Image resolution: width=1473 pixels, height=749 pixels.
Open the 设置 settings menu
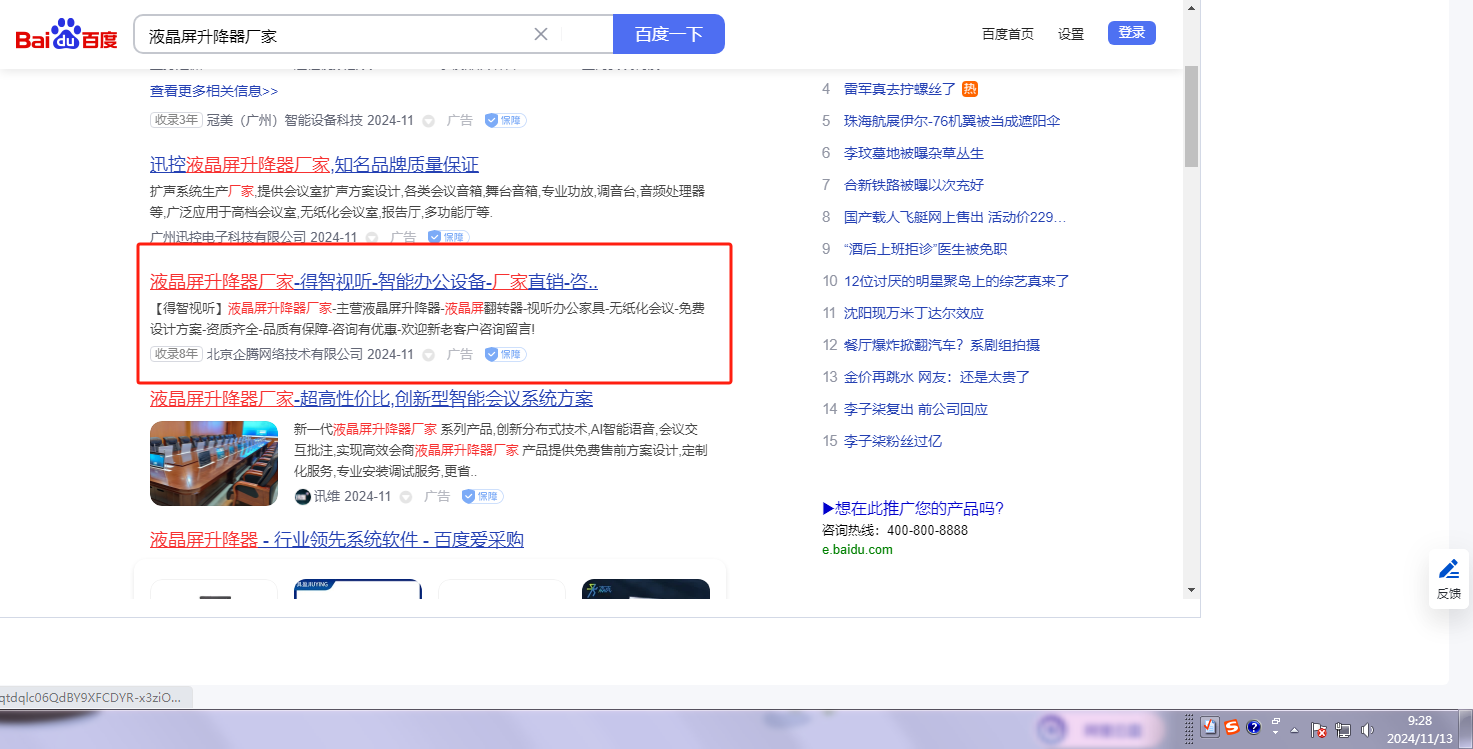coord(1070,34)
